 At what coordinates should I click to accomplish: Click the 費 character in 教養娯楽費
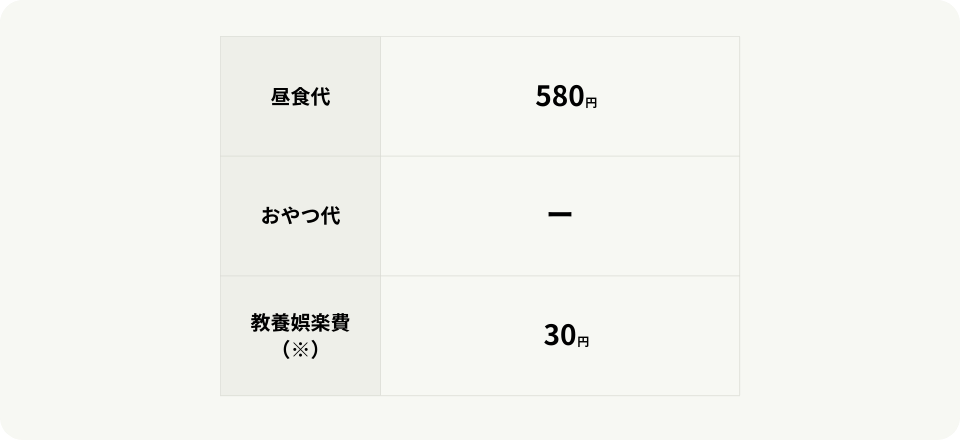340,324
